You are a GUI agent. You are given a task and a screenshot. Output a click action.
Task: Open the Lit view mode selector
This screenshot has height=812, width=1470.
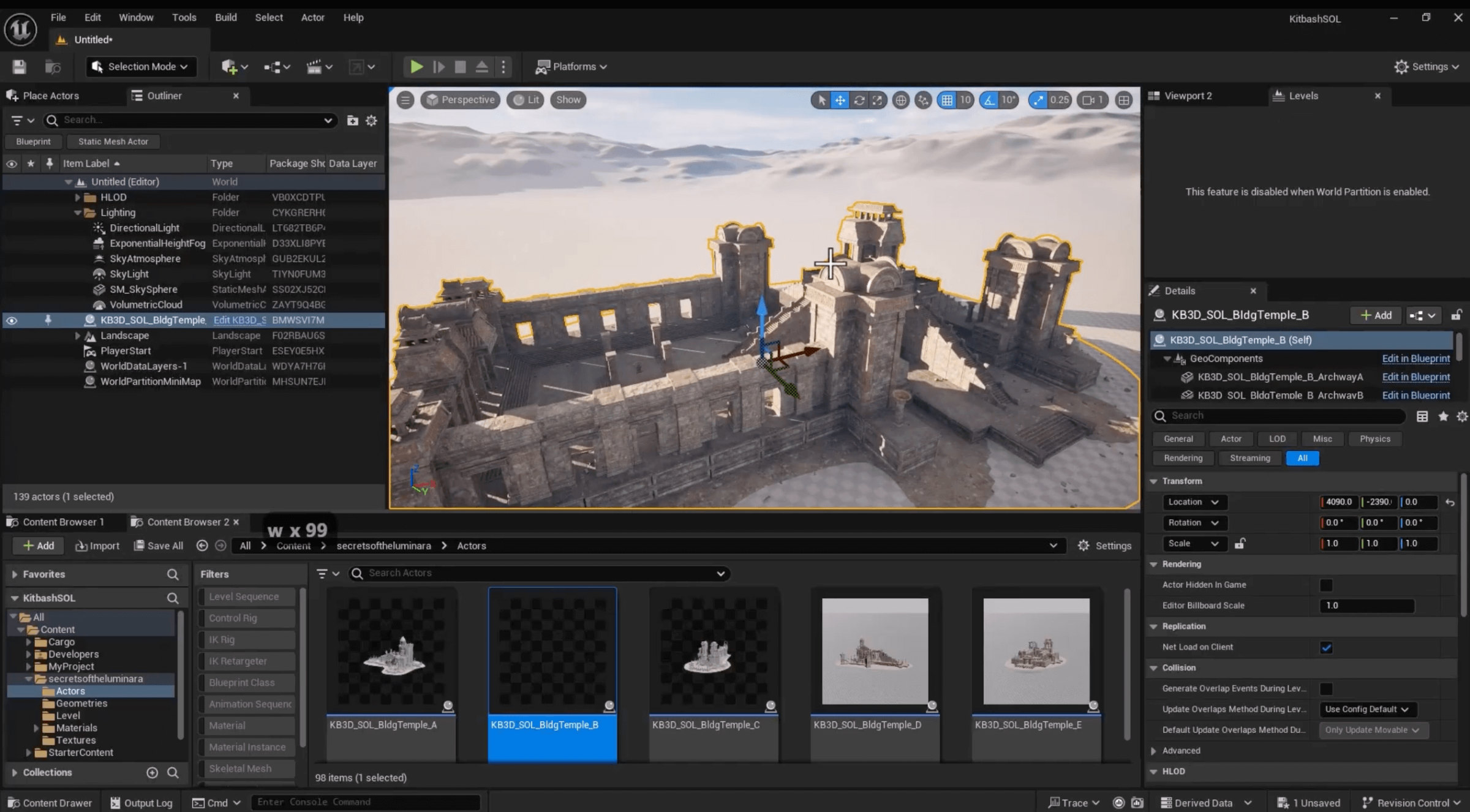click(x=525, y=99)
